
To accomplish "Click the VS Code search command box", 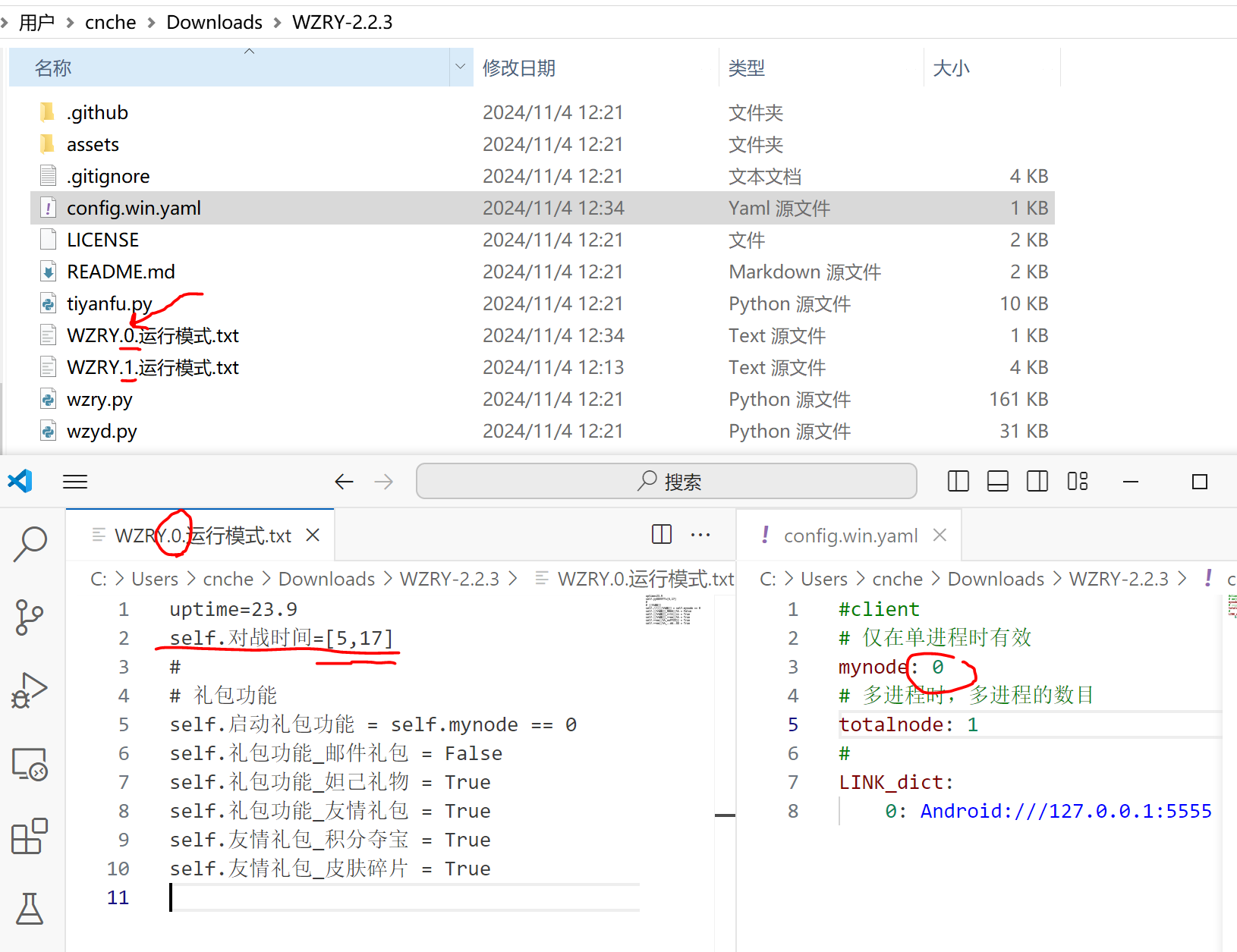I will point(666,482).
